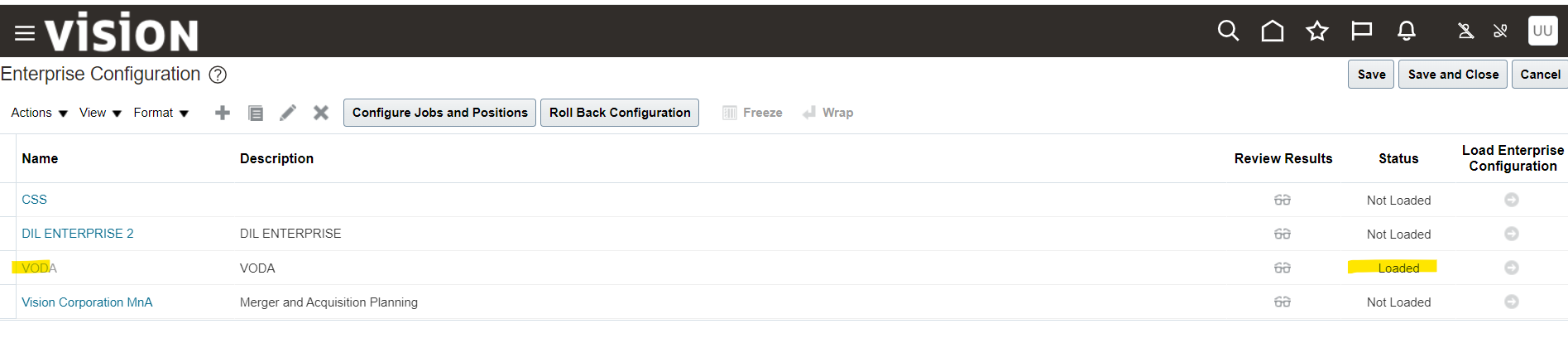Click the edit pencil icon
This screenshot has height=348, width=1568.
click(x=288, y=113)
